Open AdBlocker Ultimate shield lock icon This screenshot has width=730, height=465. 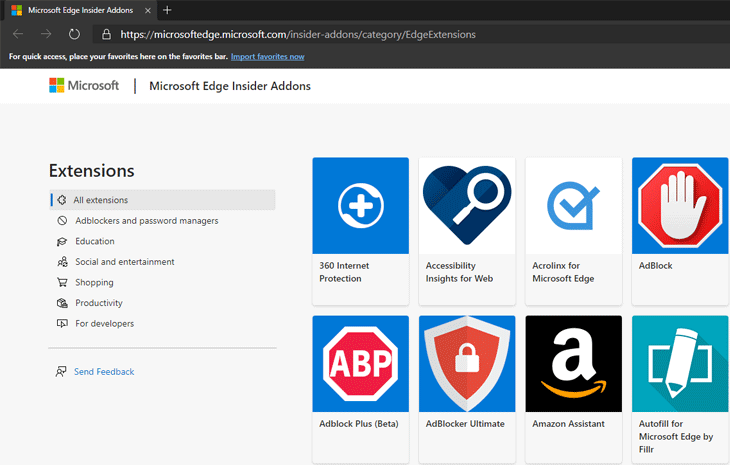click(467, 364)
